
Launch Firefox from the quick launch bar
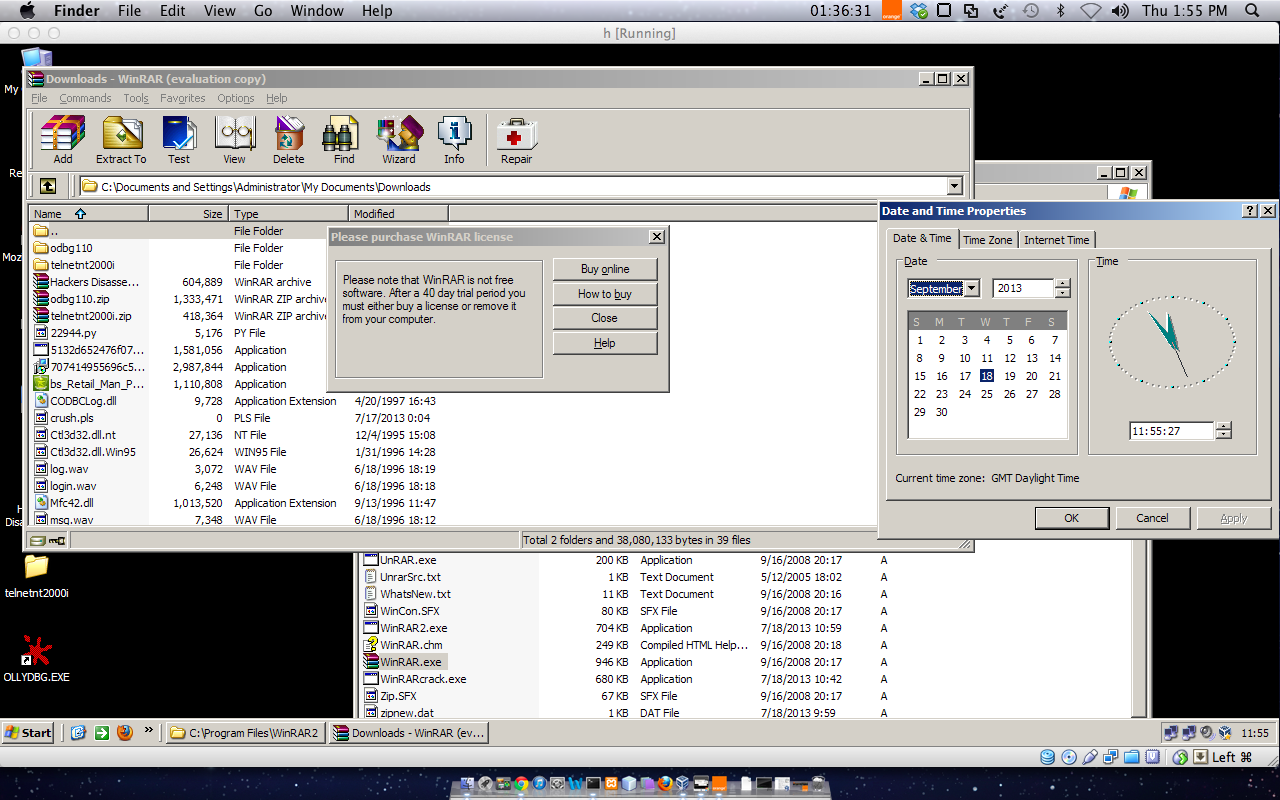(x=125, y=732)
